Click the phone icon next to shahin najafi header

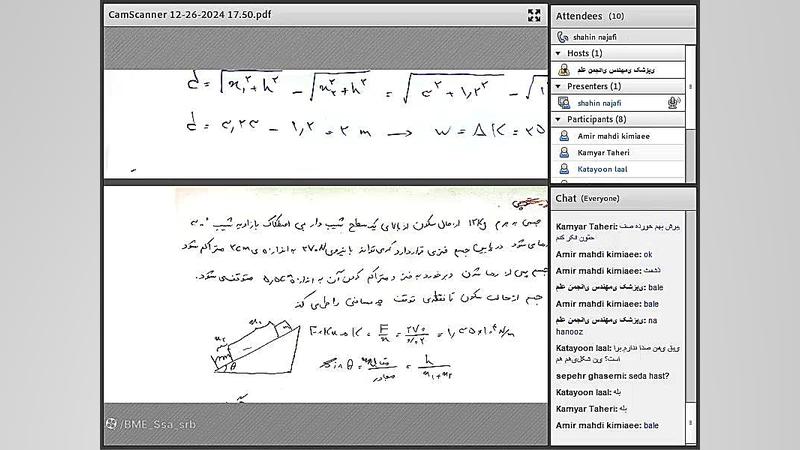click(x=563, y=37)
